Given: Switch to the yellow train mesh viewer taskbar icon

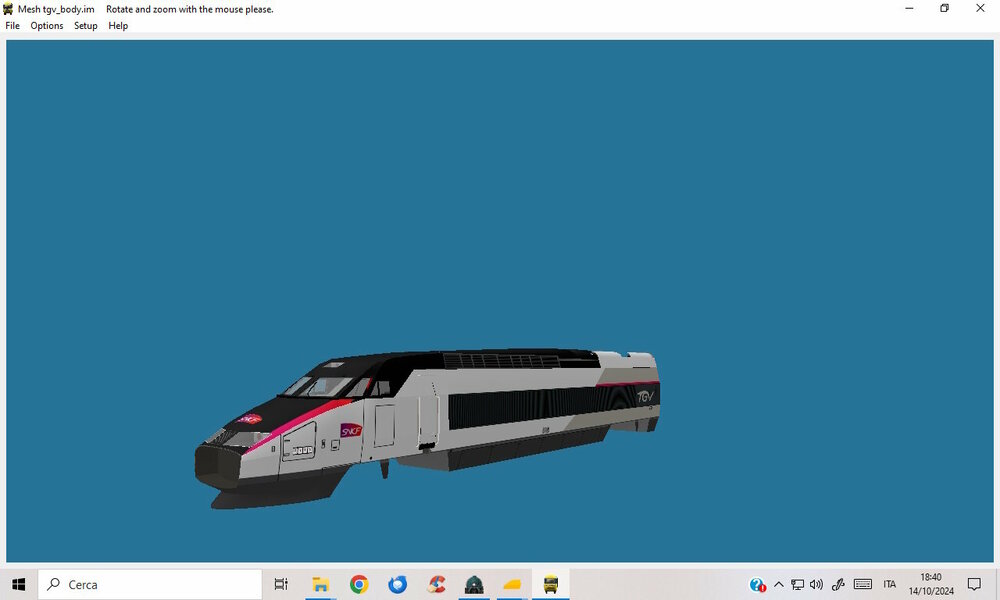Looking at the screenshot, I should tap(550, 584).
